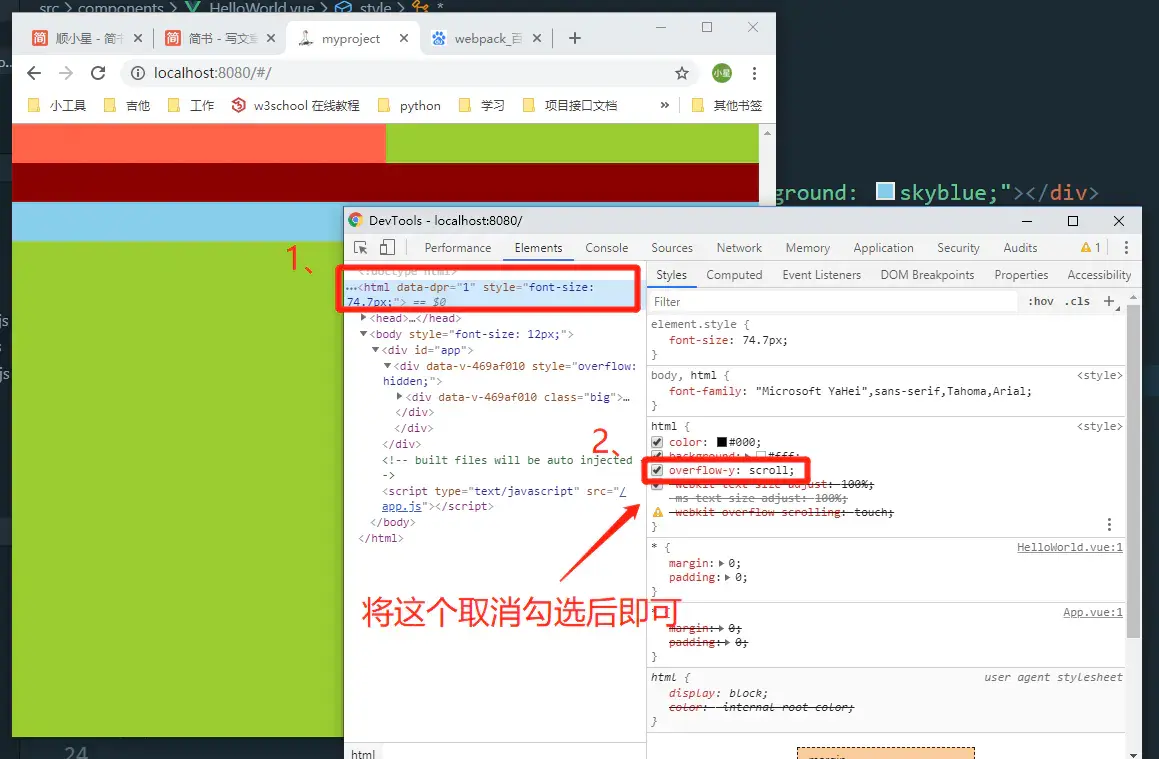Reload the localhost page
Screen dimensions: 1159x759
98,72
